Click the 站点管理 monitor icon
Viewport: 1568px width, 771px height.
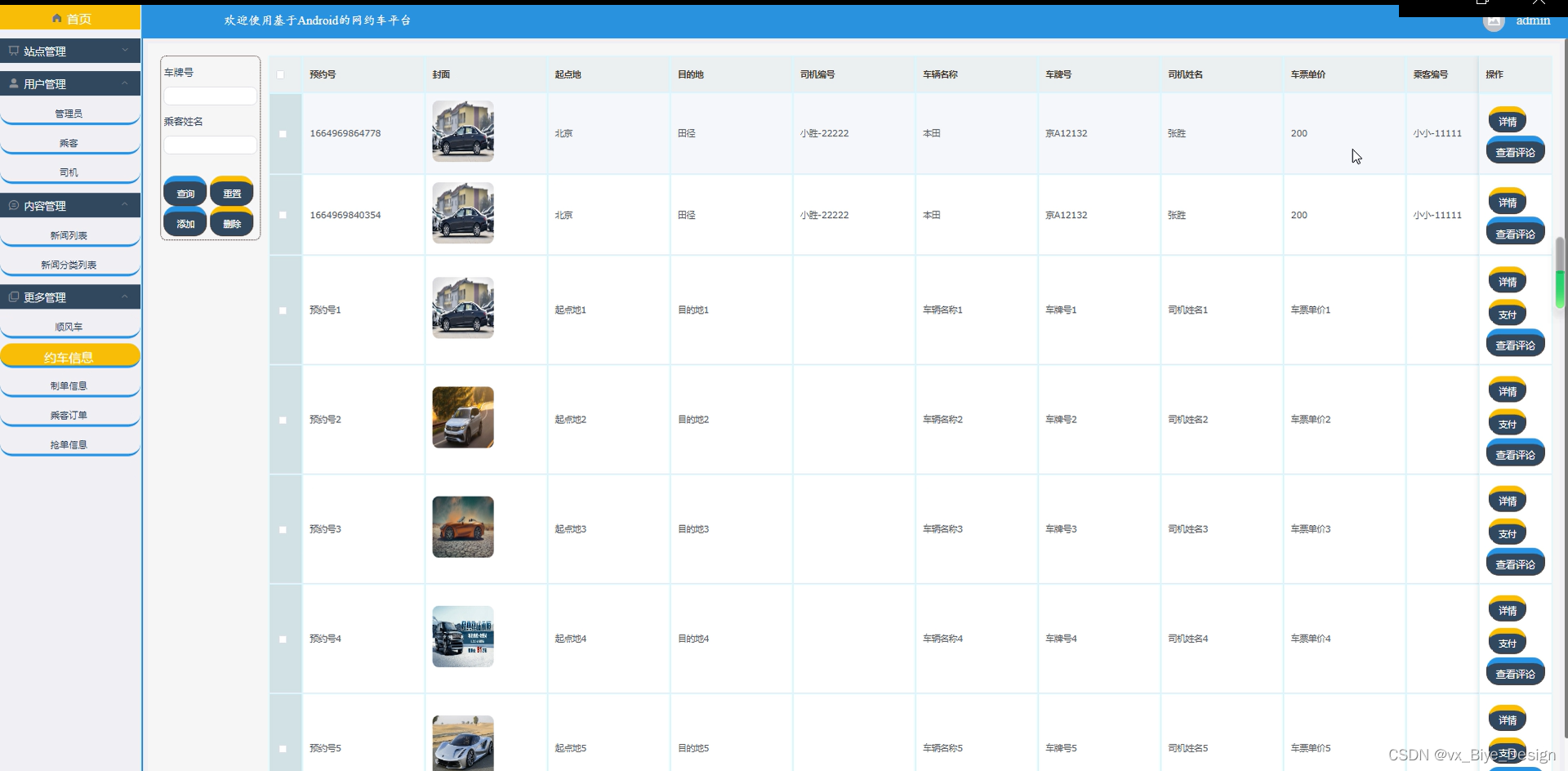point(14,51)
